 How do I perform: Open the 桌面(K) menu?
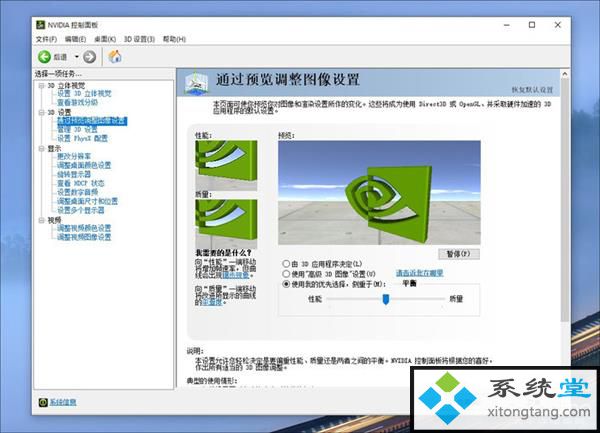[x=105, y=39]
